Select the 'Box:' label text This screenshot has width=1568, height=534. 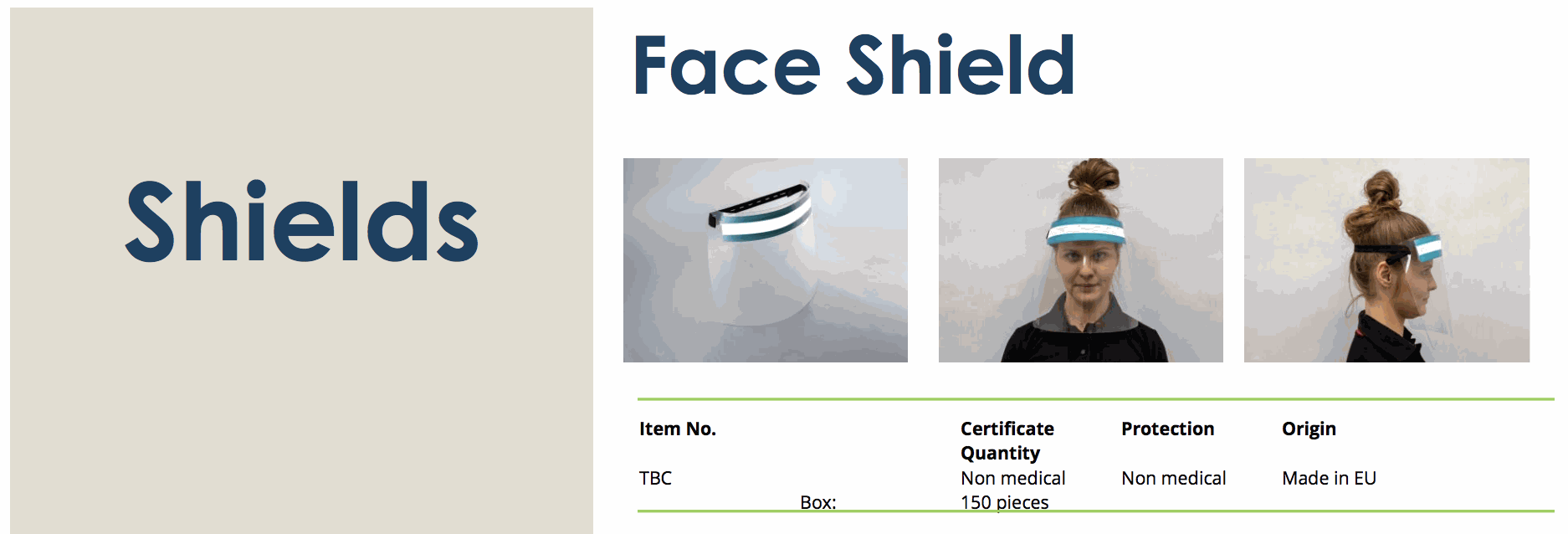pyautogui.click(x=817, y=502)
